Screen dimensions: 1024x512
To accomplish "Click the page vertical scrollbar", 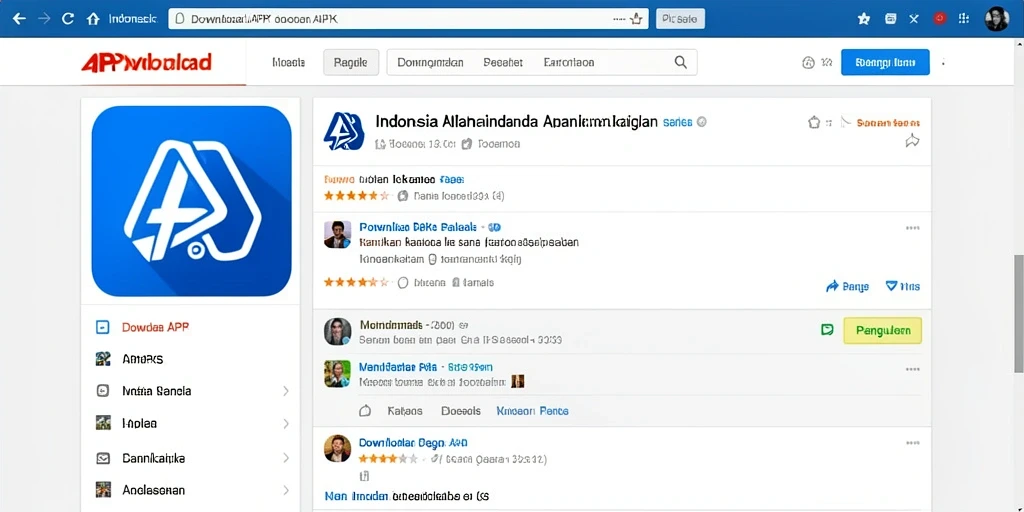I will click(1018, 313).
